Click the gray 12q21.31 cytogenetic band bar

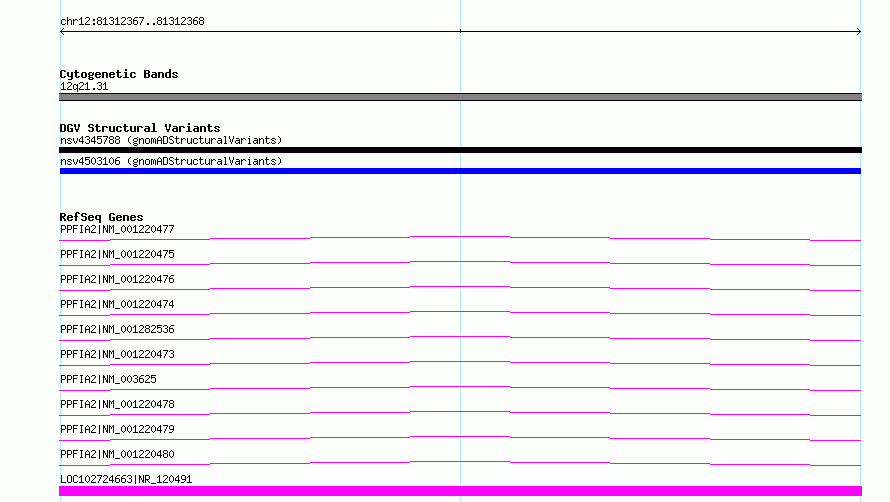[x=460, y=97]
